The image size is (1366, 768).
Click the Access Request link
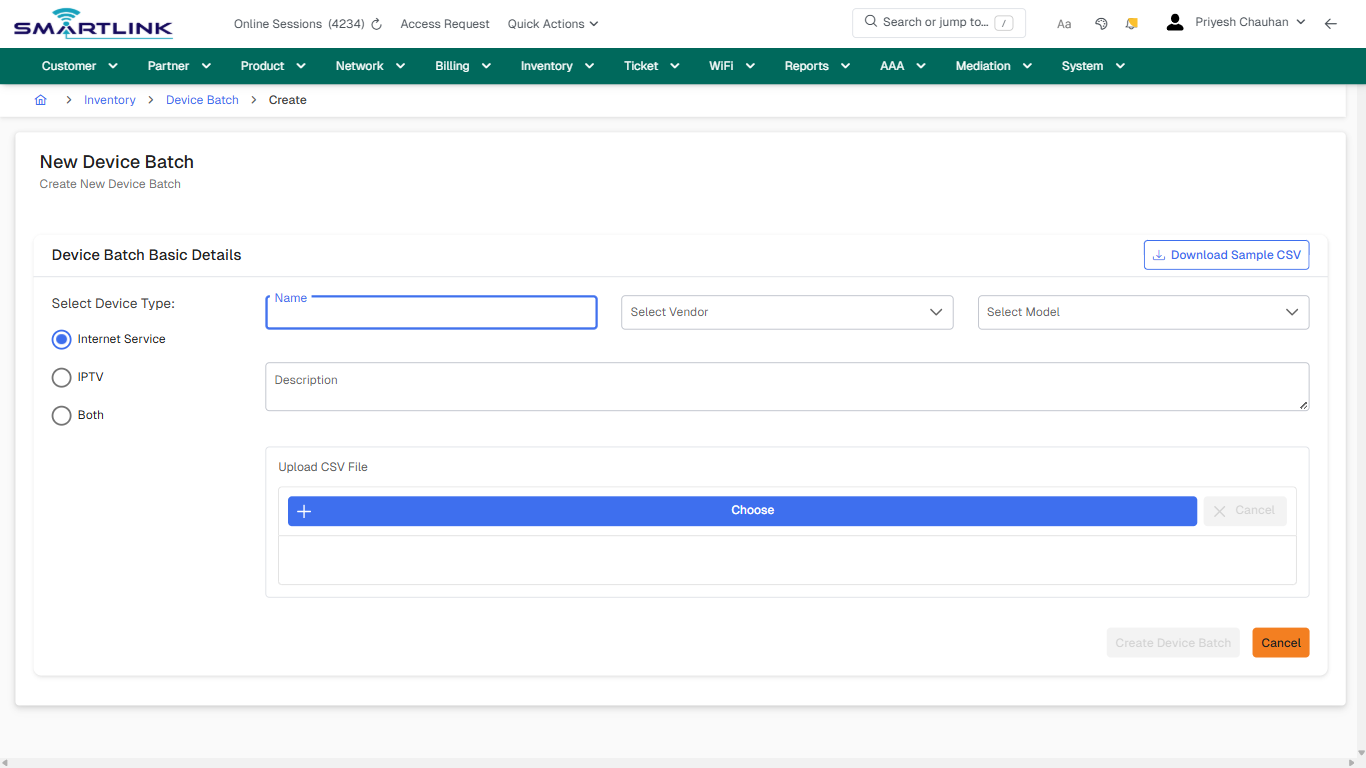(x=444, y=23)
